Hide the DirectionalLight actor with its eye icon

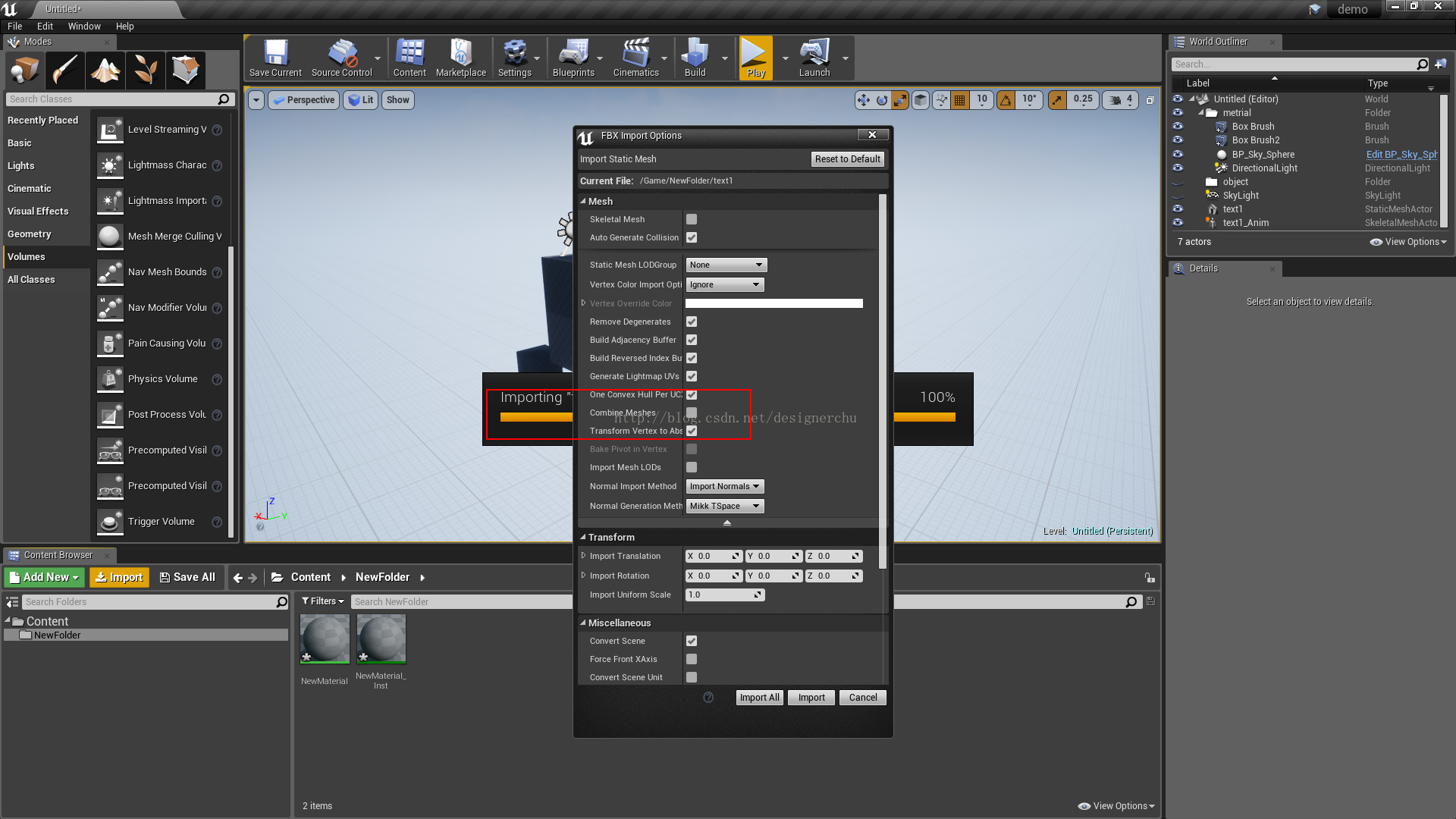[1178, 168]
